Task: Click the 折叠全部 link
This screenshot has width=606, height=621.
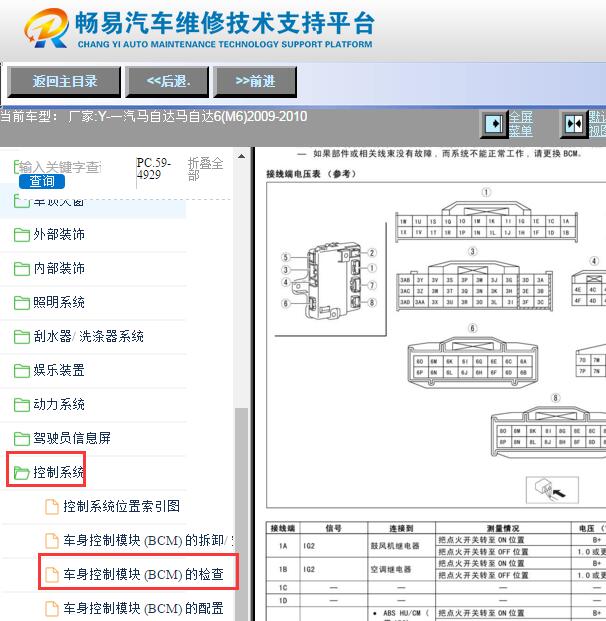Action: coord(205,169)
